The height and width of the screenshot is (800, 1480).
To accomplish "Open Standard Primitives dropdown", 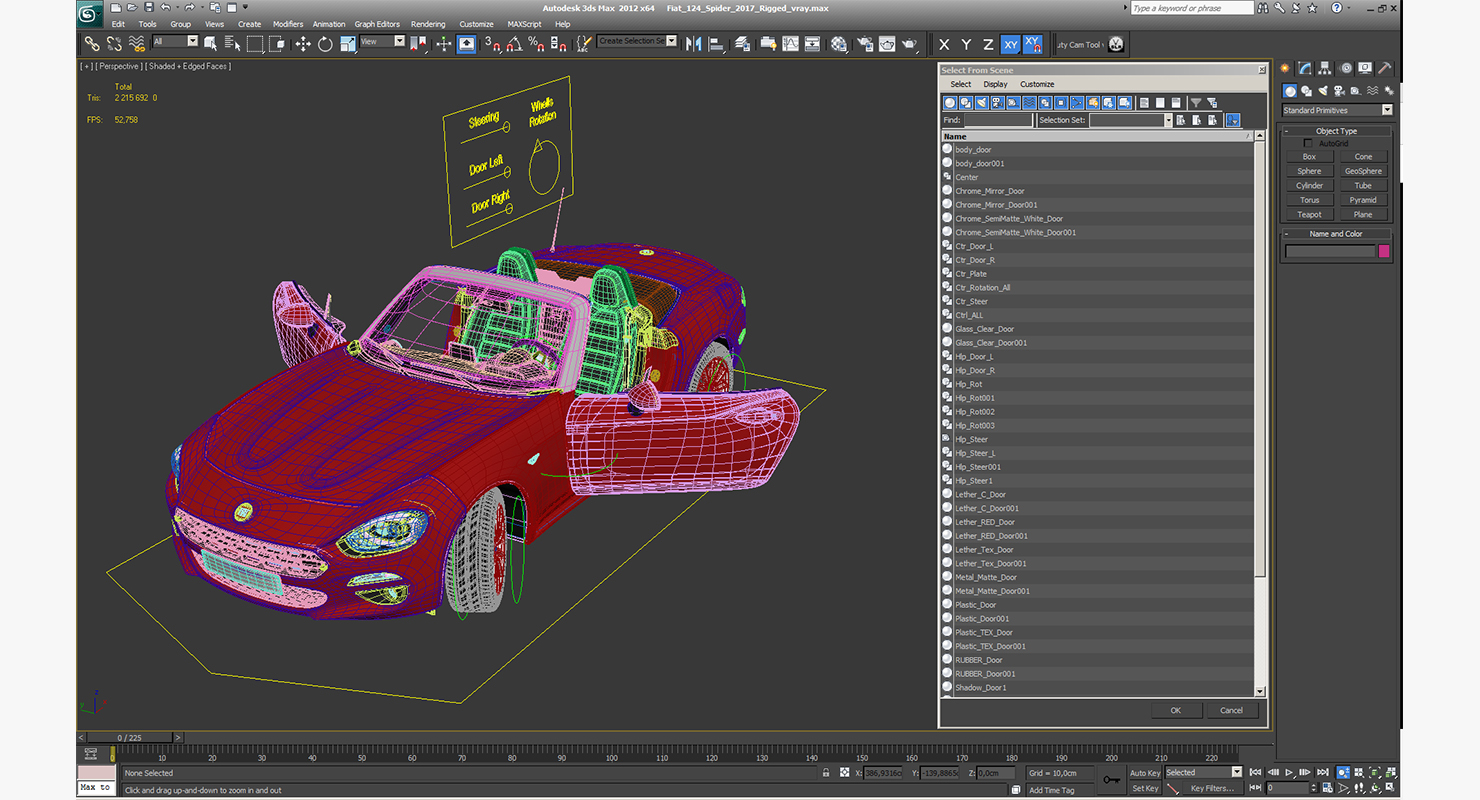I will (1337, 110).
